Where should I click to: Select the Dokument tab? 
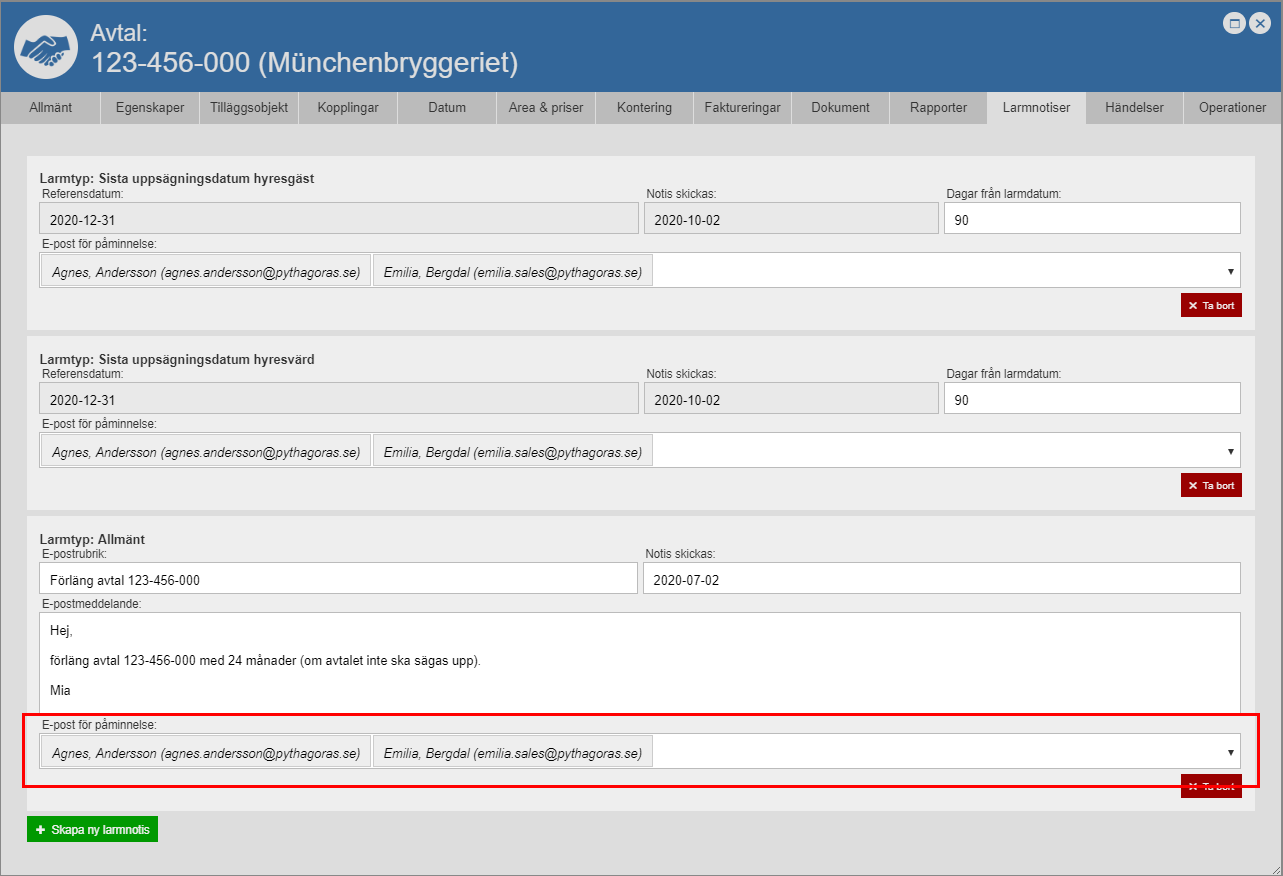[840, 108]
